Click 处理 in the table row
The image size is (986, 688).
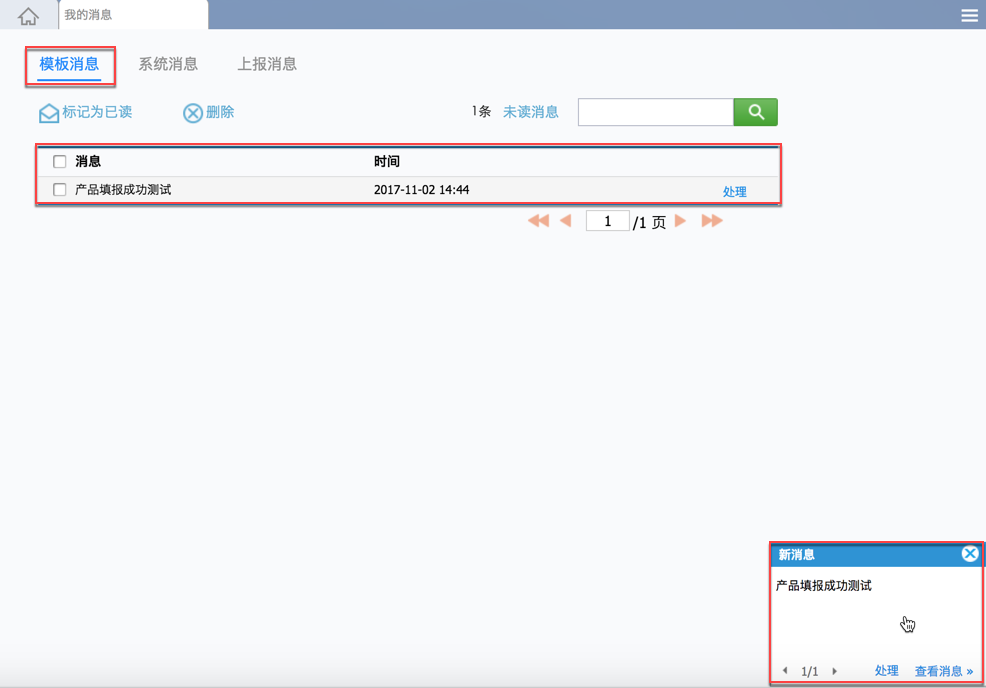pyautogui.click(x=734, y=192)
